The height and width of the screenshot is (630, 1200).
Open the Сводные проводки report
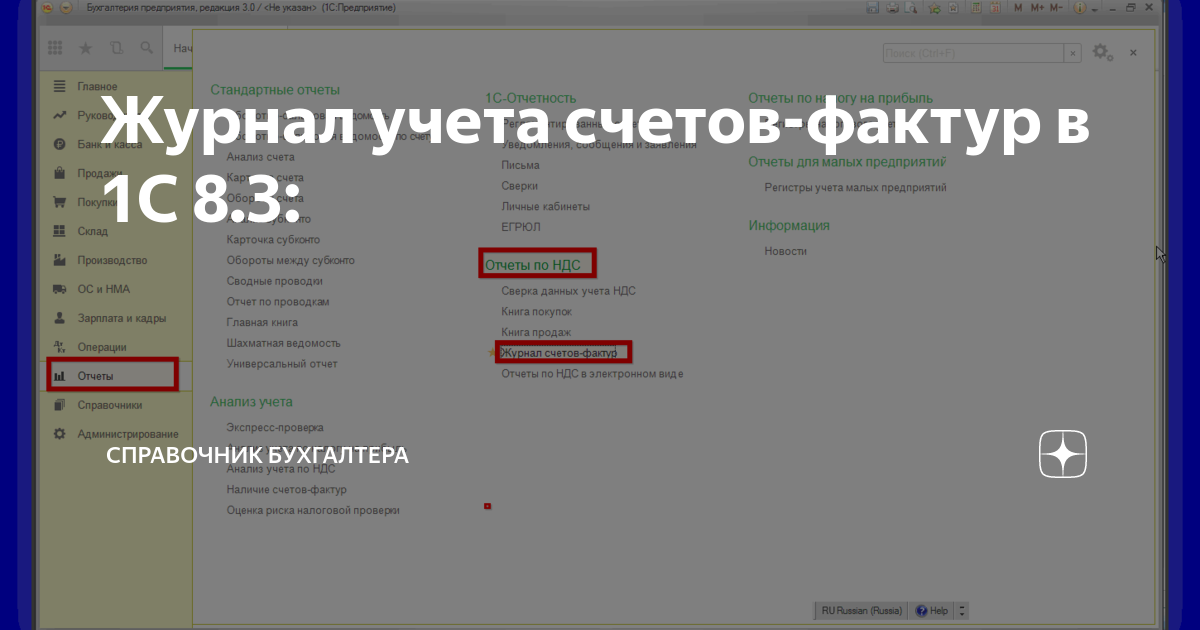point(274,281)
